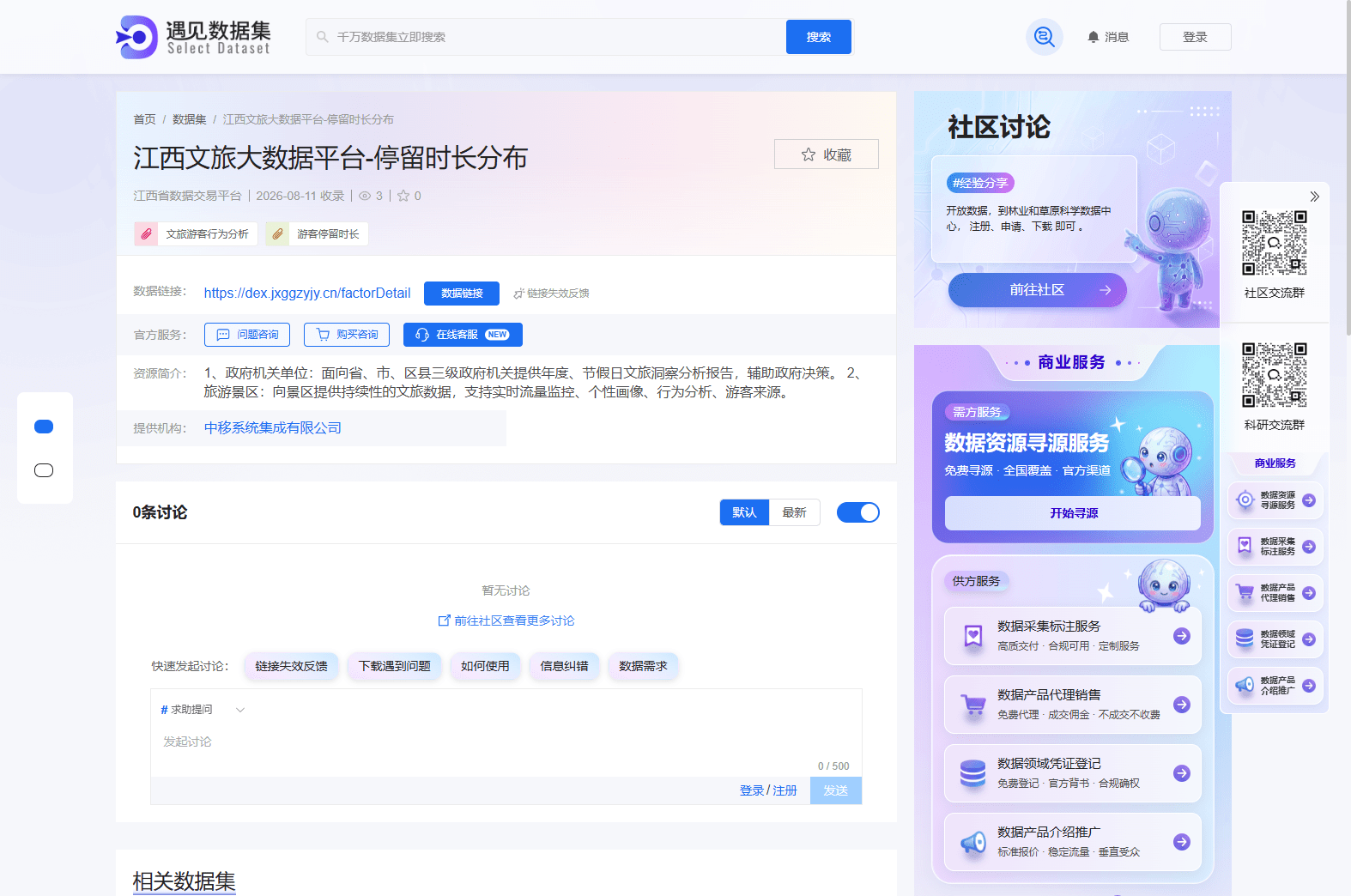1351x896 pixels.
Task: Open sidebar 数据产品代理销售 item
Action: (x=1275, y=593)
